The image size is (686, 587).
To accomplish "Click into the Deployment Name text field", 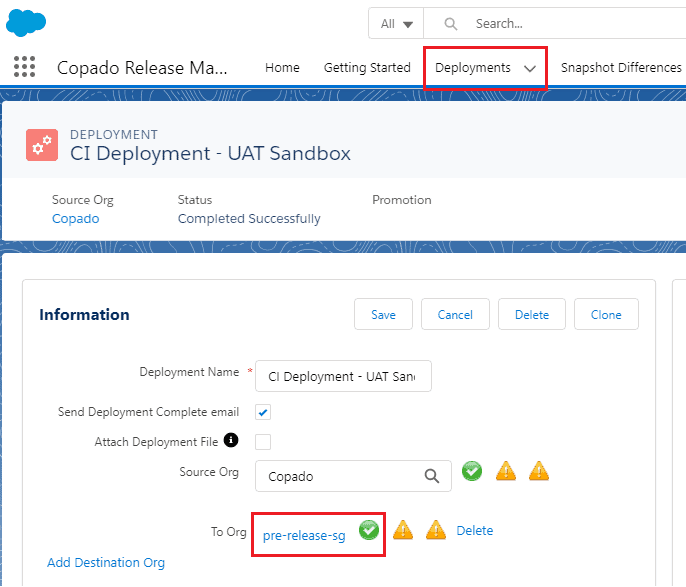I will click(343, 377).
